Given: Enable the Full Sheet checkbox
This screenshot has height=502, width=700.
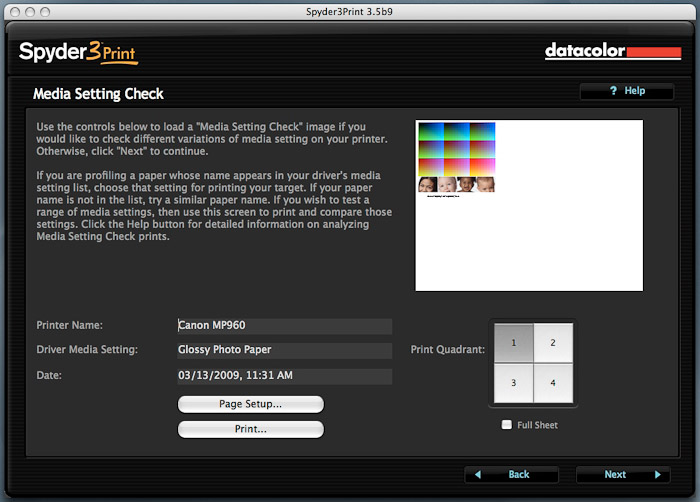Looking at the screenshot, I should click(x=508, y=425).
